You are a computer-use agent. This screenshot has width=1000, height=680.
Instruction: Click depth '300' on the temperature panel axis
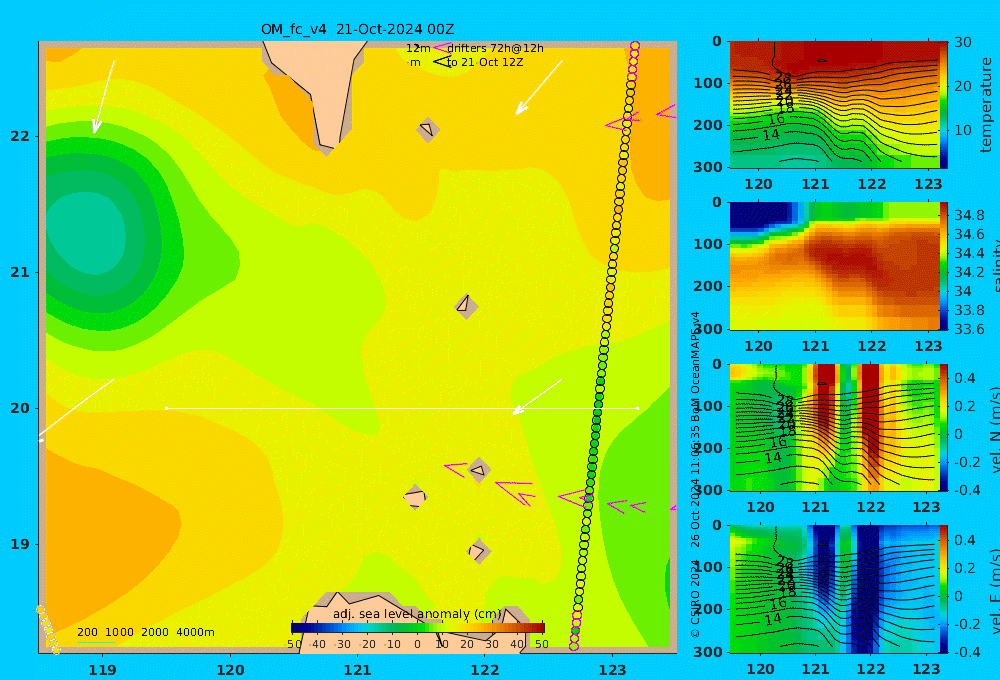click(708, 167)
